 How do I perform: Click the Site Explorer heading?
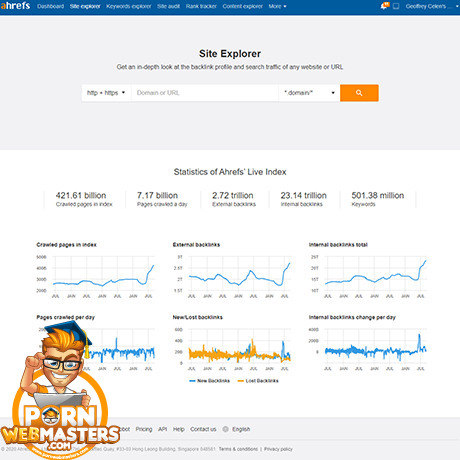[x=230, y=54]
